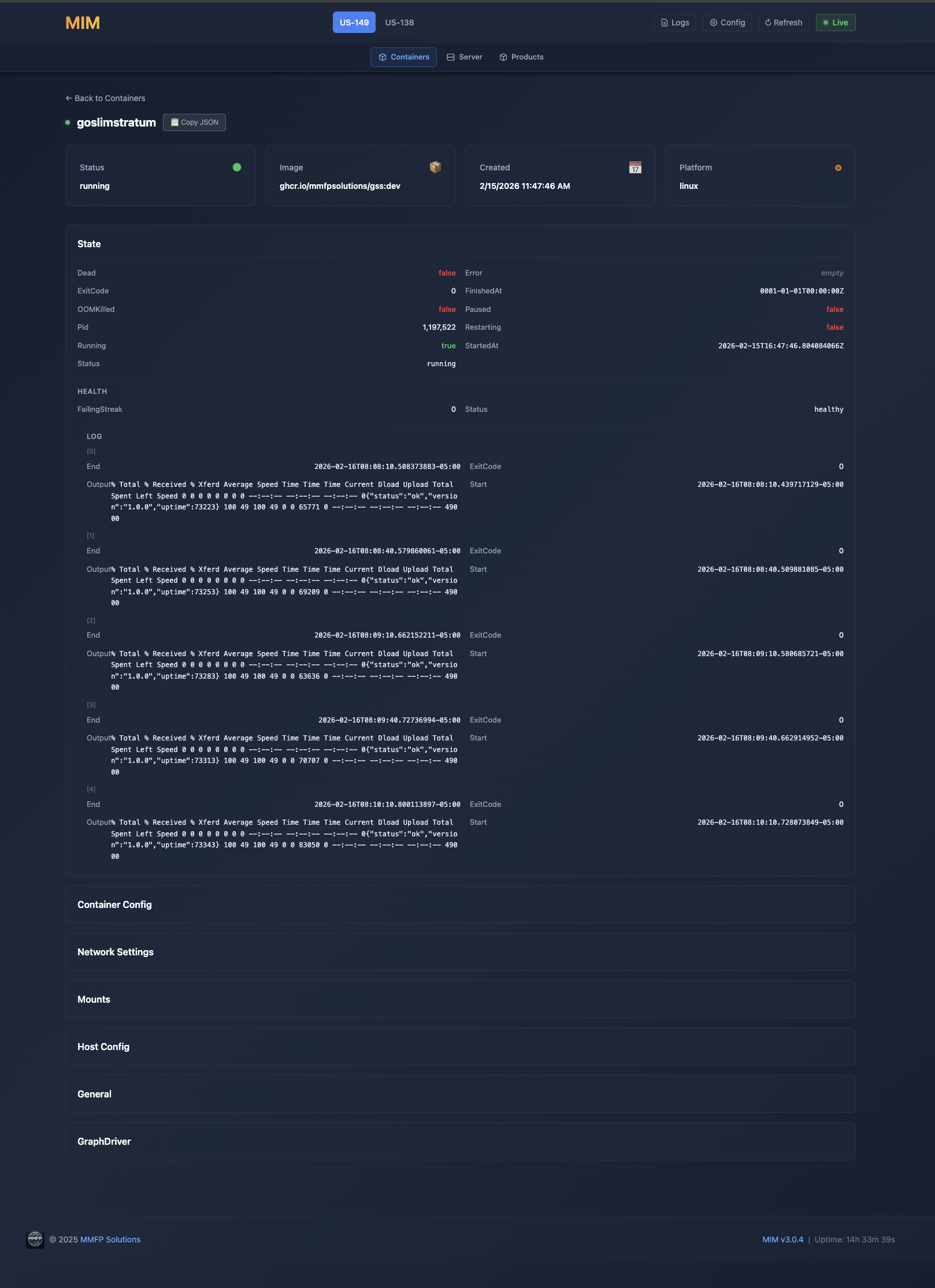
Task: Open the Containers section via its cube icon
Action: click(x=383, y=57)
